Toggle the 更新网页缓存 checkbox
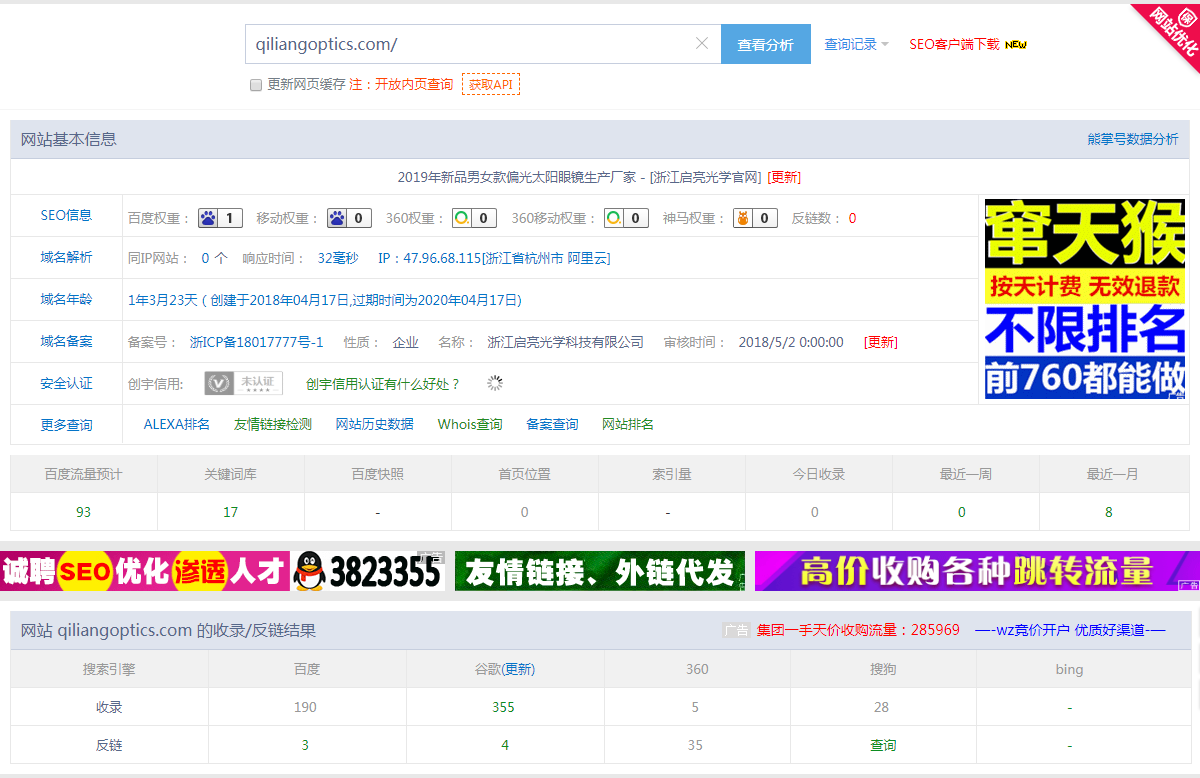The width and height of the screenshot is (1200, 778). click(x=256, y=85)
